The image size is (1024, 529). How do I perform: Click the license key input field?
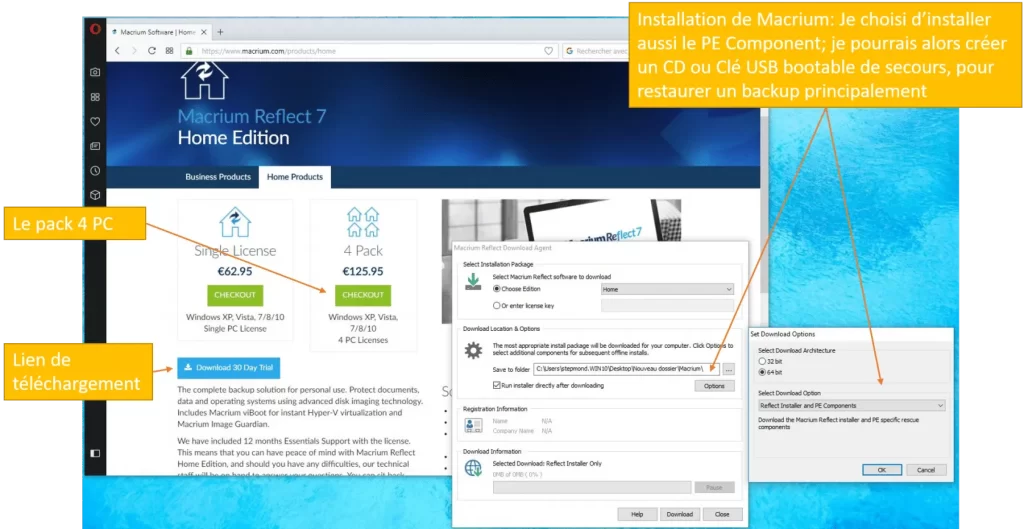[x=667, y=305]
